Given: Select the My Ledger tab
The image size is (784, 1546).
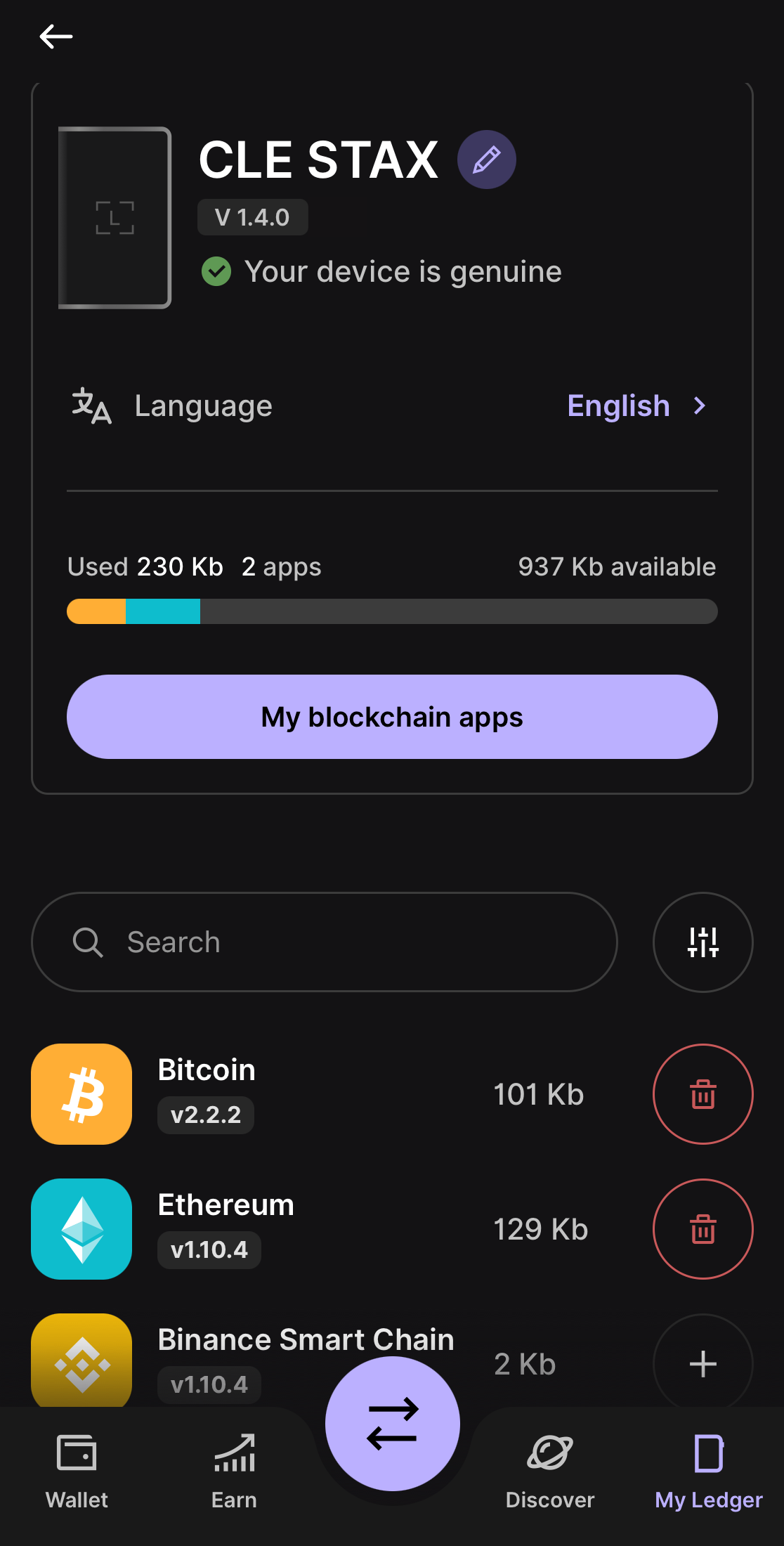Looking at the screenshot, I should (708, 1470).
